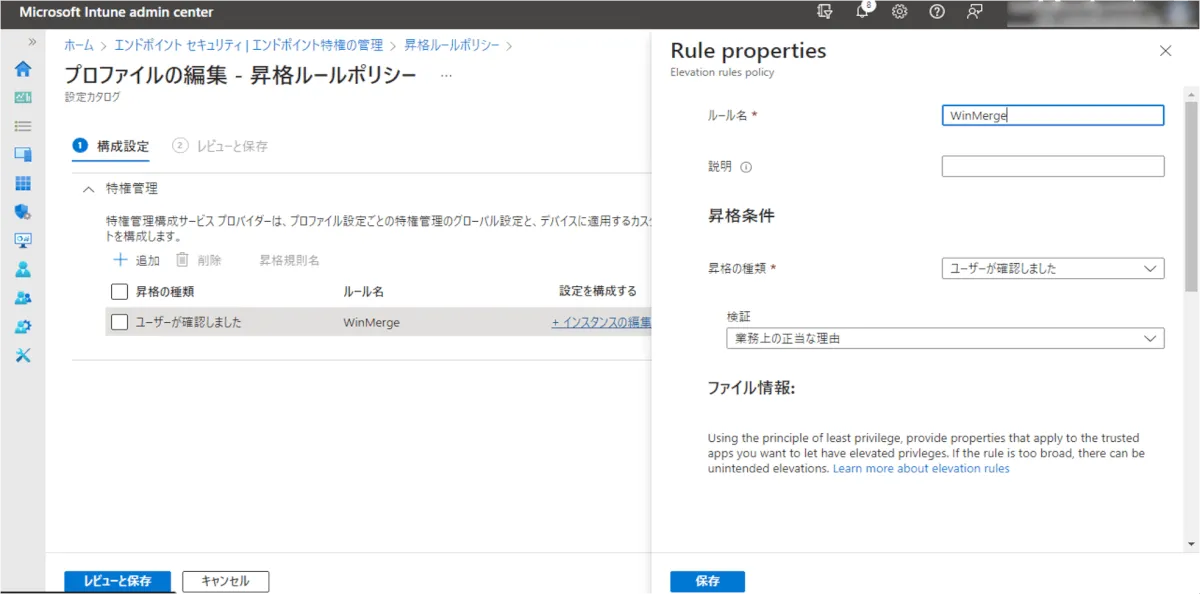Click ユーザーが確認しました cell in table
Viewport: 1200px width, 594px height.
pos(189,322)
